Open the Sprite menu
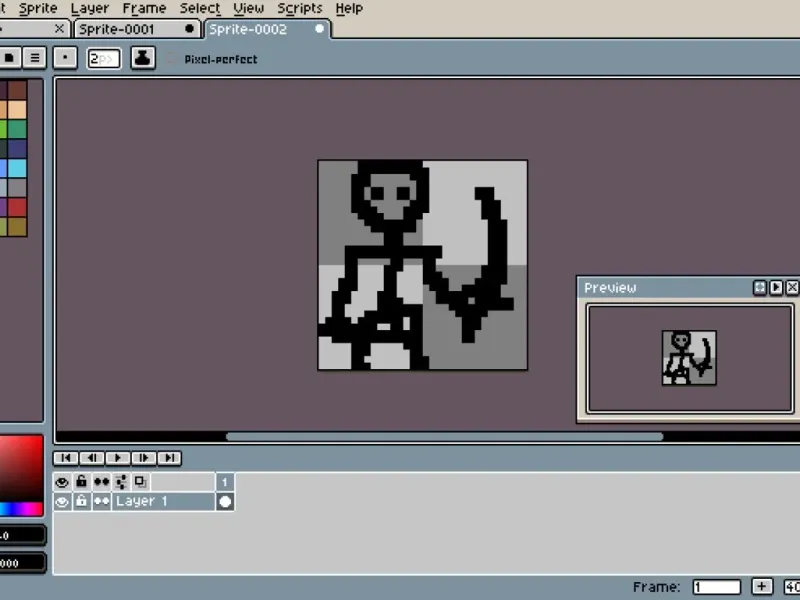This screenshot has height=600, width=800. 38,8
